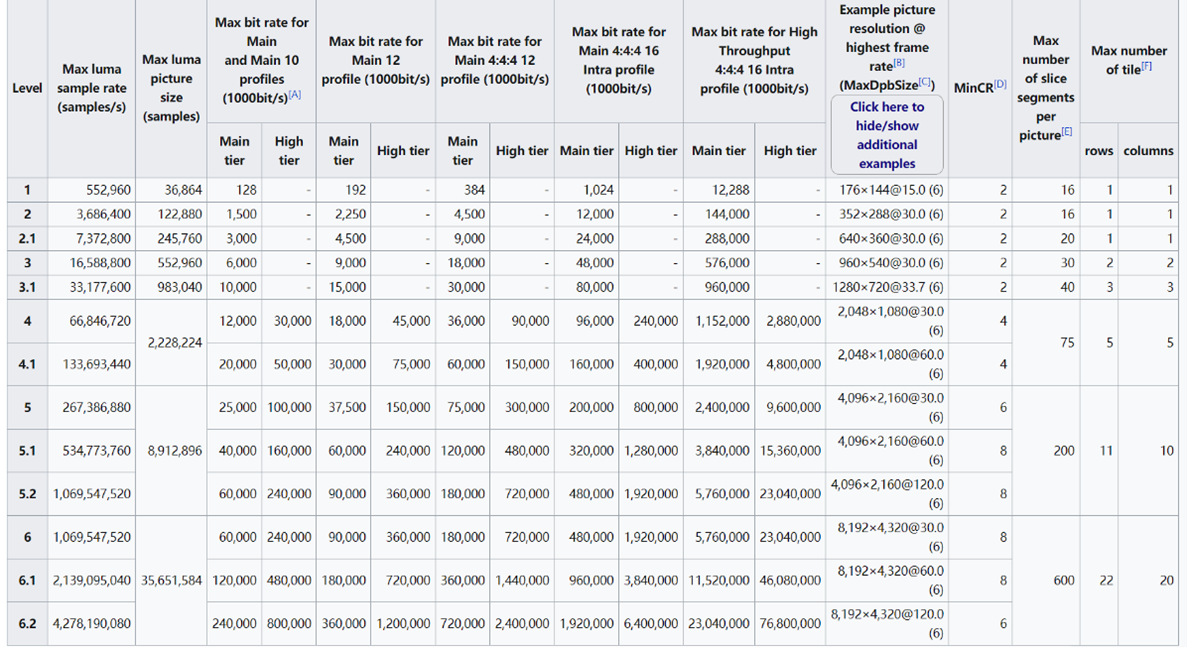Click the 35,651,584 luma picture size cell
The width and height of the screenshot is (1187, 647).
[x=171, y=580]
